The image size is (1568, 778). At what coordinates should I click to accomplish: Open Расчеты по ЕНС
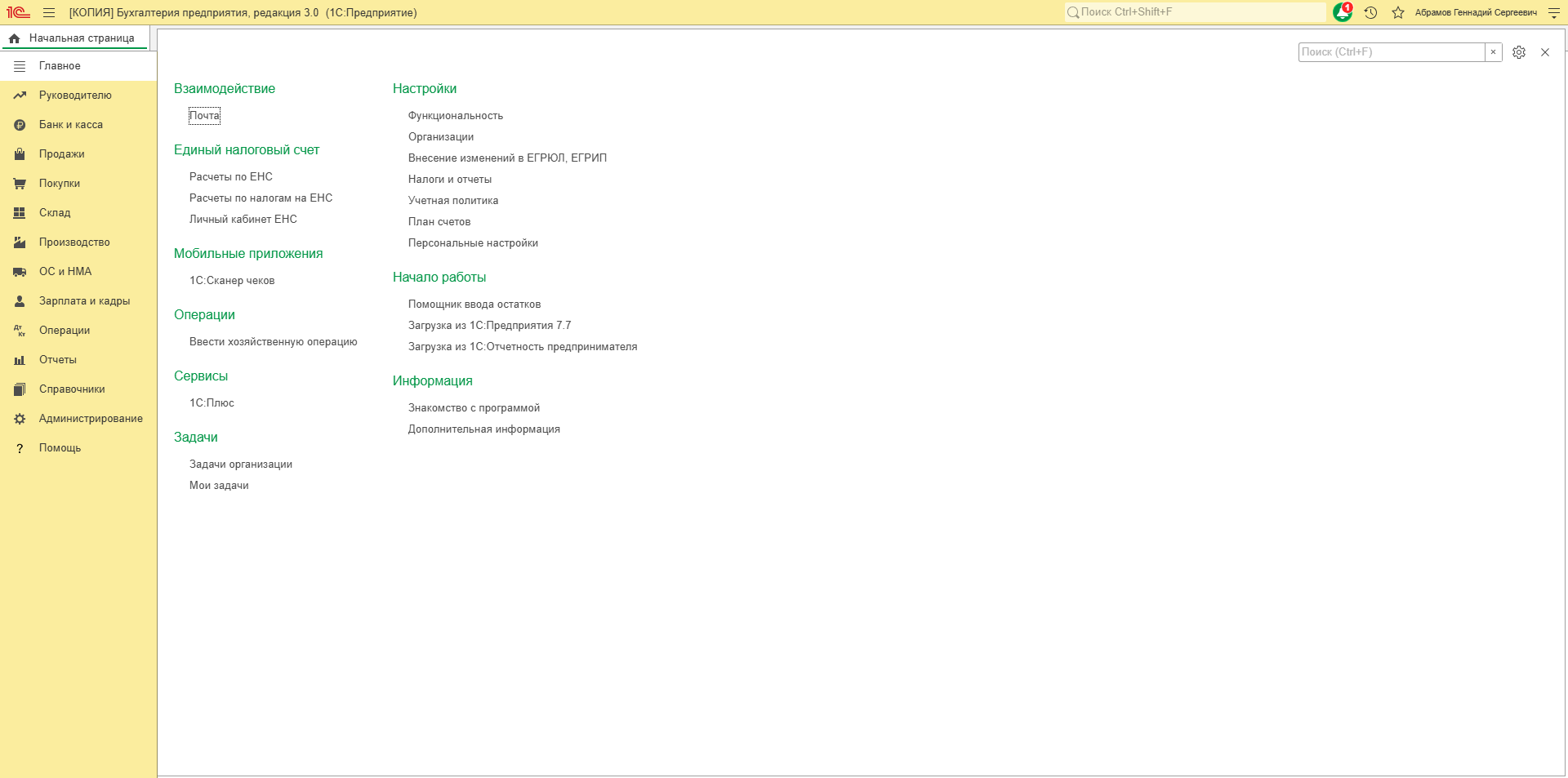click(231, 177)
